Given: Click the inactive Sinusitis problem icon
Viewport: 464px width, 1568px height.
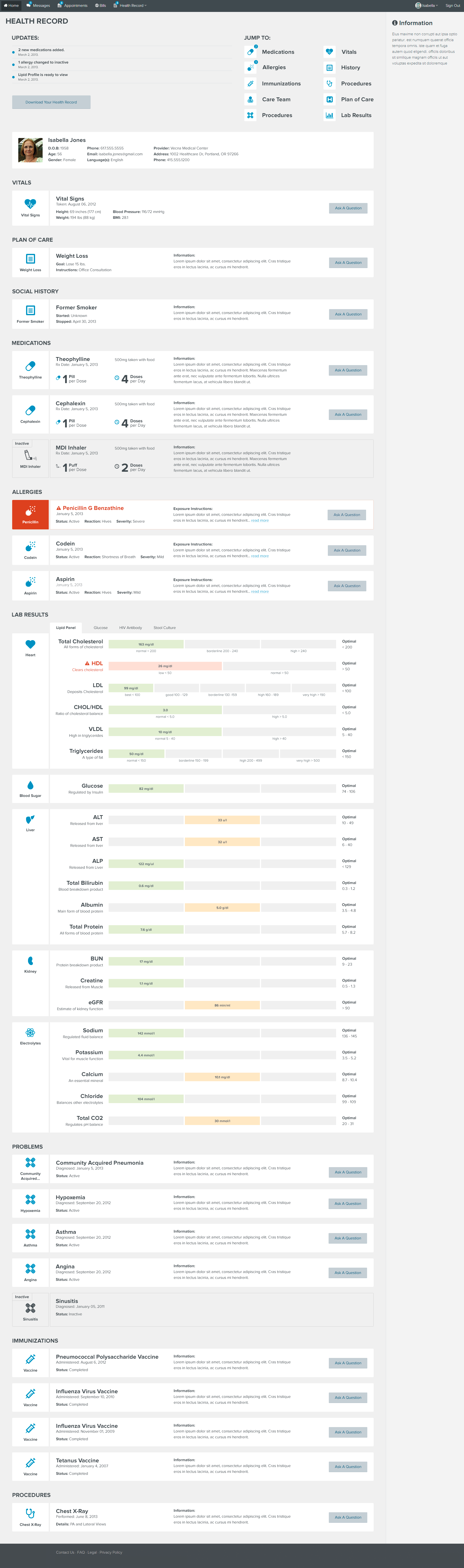Looking at the screenshot, I should click(30, 1308).
